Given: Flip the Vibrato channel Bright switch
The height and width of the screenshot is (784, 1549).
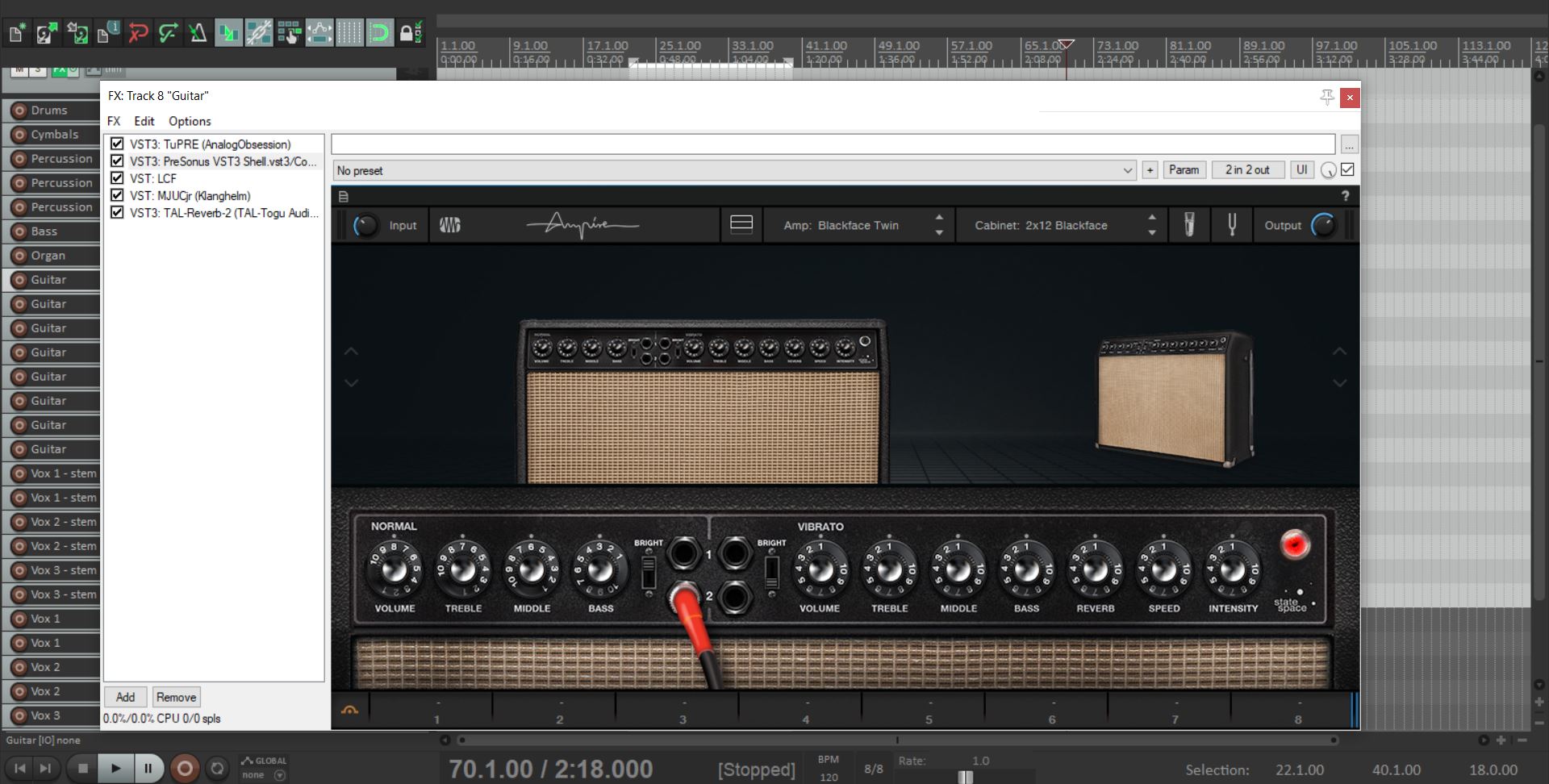Looking at the screenshot, I should (771, 572).
